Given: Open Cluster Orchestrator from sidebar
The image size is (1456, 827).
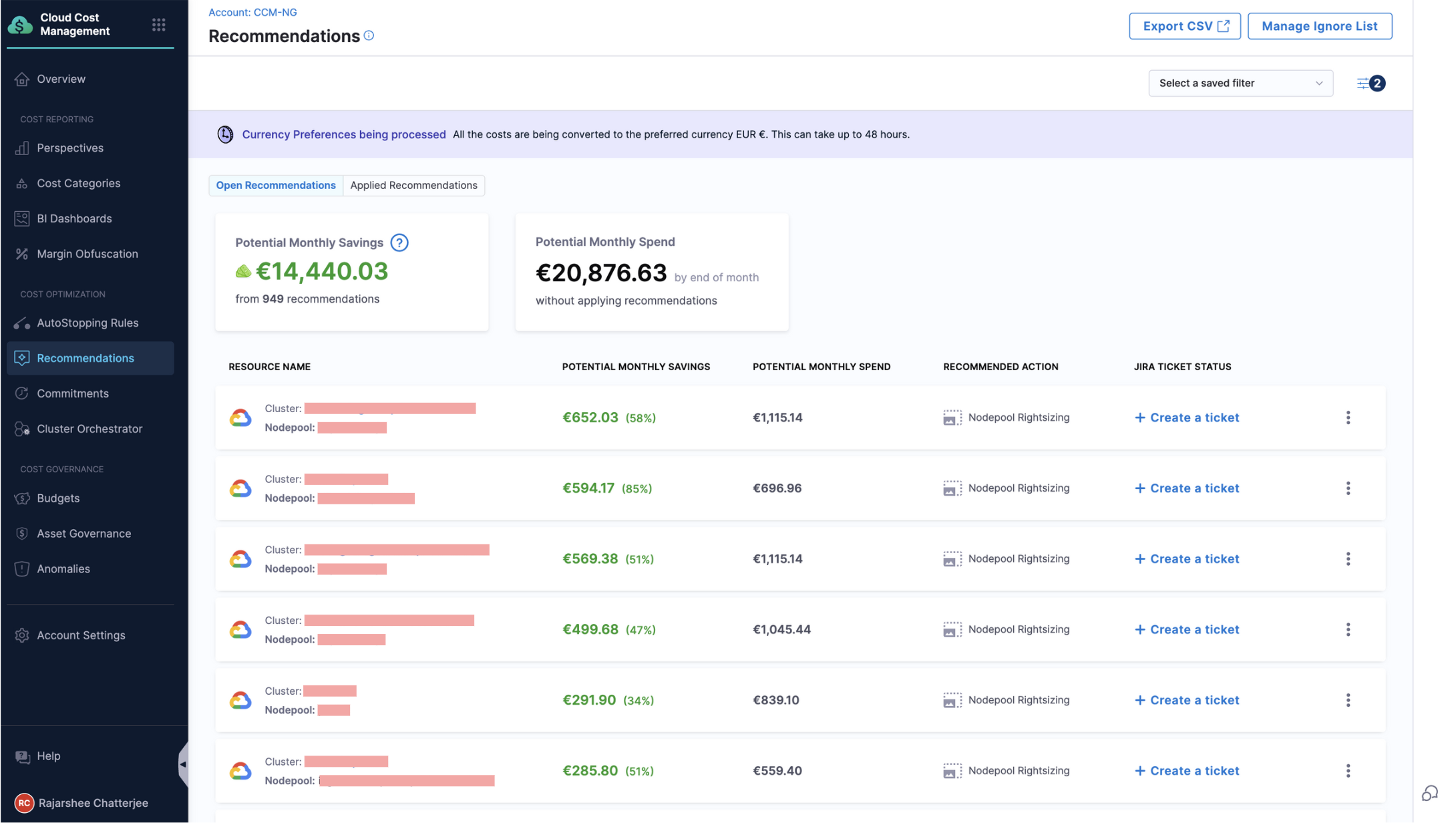Looking at the screenshot, I should pos(89,429).
